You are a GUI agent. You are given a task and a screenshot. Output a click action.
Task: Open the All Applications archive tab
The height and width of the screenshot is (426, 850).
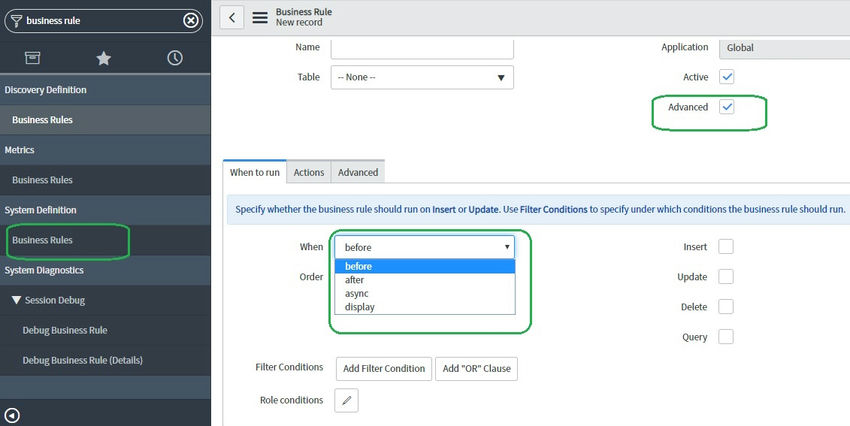pos(33,58)
